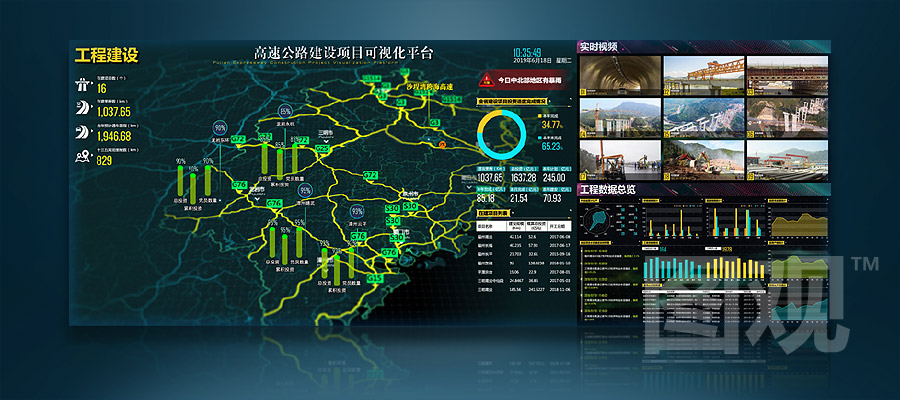Screen dimensions: 900x400
Task: Click the 65% circle badge on map
Action: coord(285,111)
